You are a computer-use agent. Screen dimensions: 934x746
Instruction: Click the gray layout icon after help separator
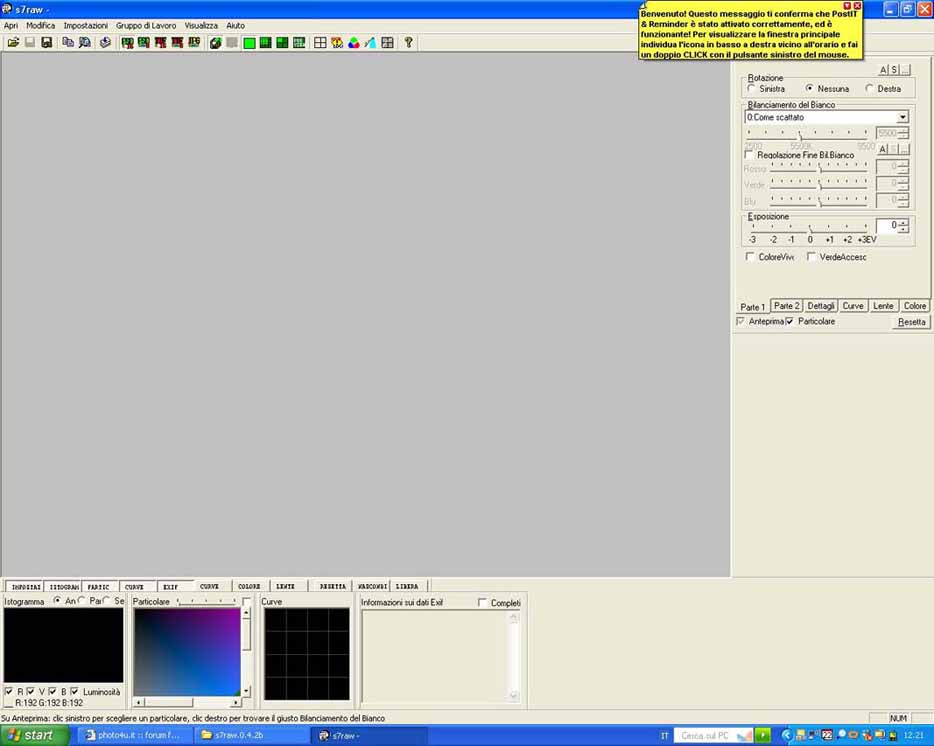pos(387,43)
